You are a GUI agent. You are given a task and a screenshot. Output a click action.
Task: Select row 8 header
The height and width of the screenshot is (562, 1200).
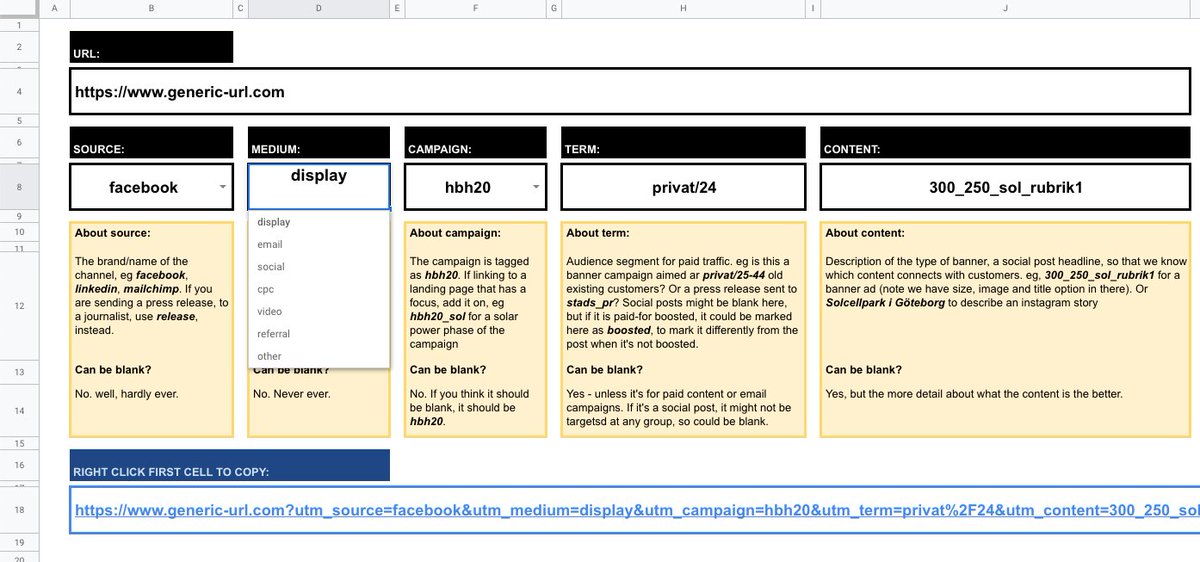click(x=20, y=187)
